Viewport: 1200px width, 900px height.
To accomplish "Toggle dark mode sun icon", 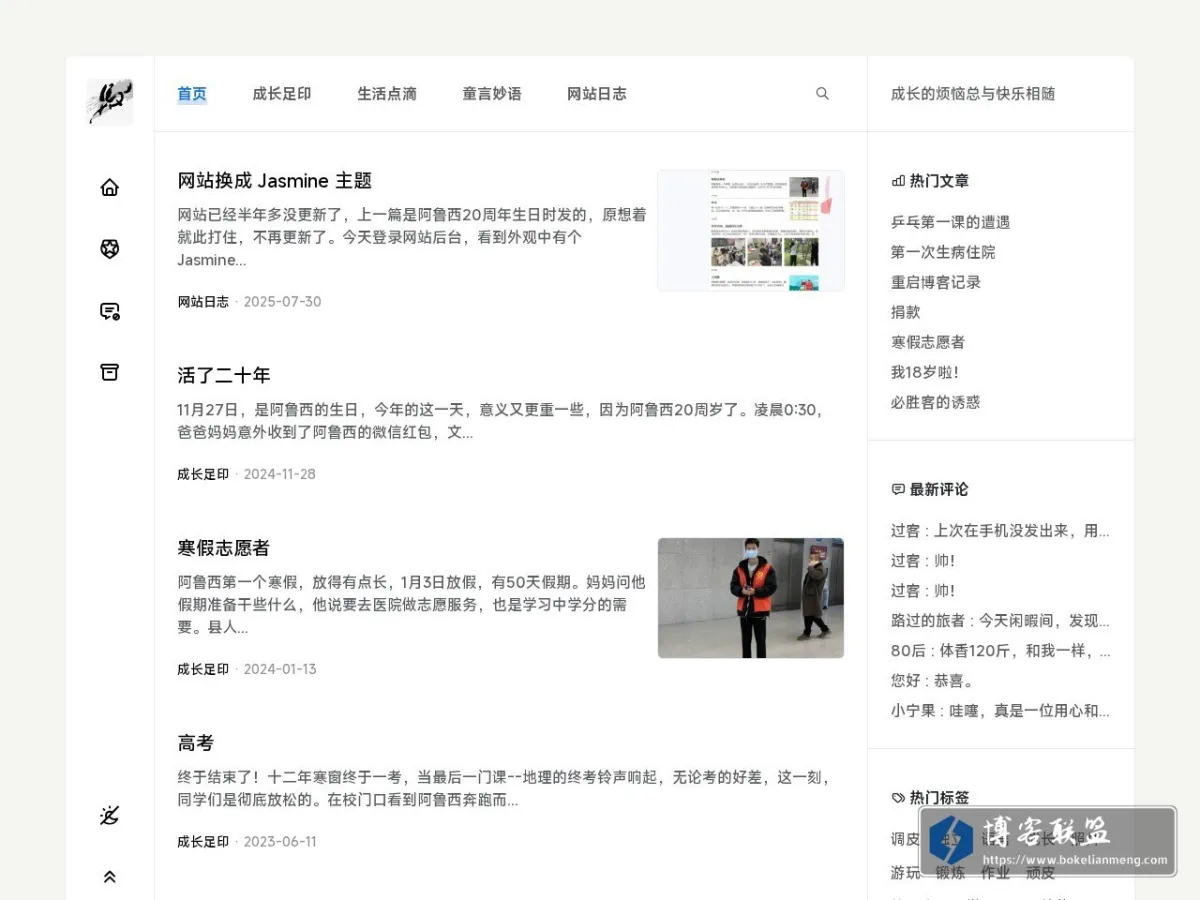I will tap(110, 815).
